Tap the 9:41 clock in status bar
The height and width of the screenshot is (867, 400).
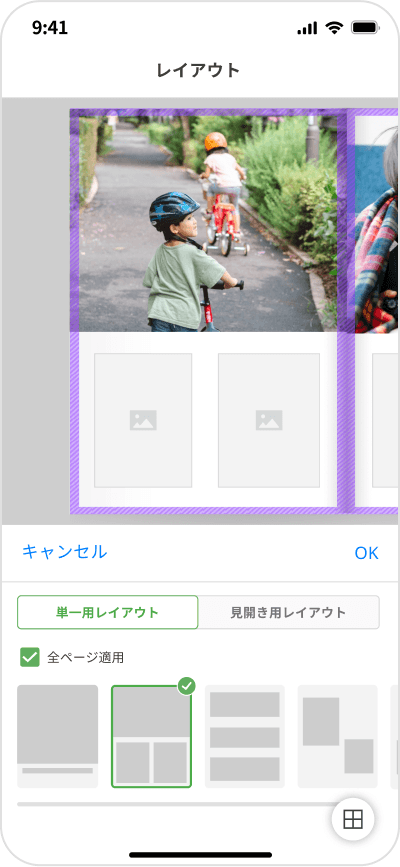click(50, 28)
